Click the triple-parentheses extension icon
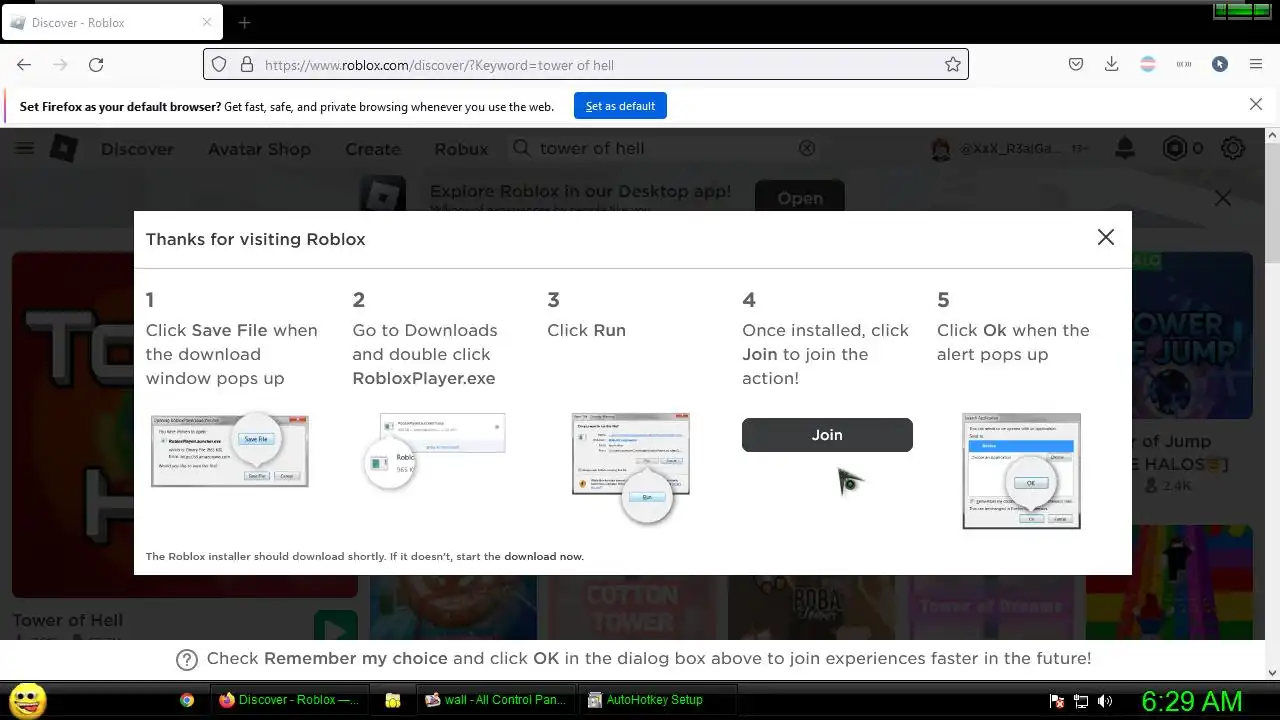 click(1184, 64)
